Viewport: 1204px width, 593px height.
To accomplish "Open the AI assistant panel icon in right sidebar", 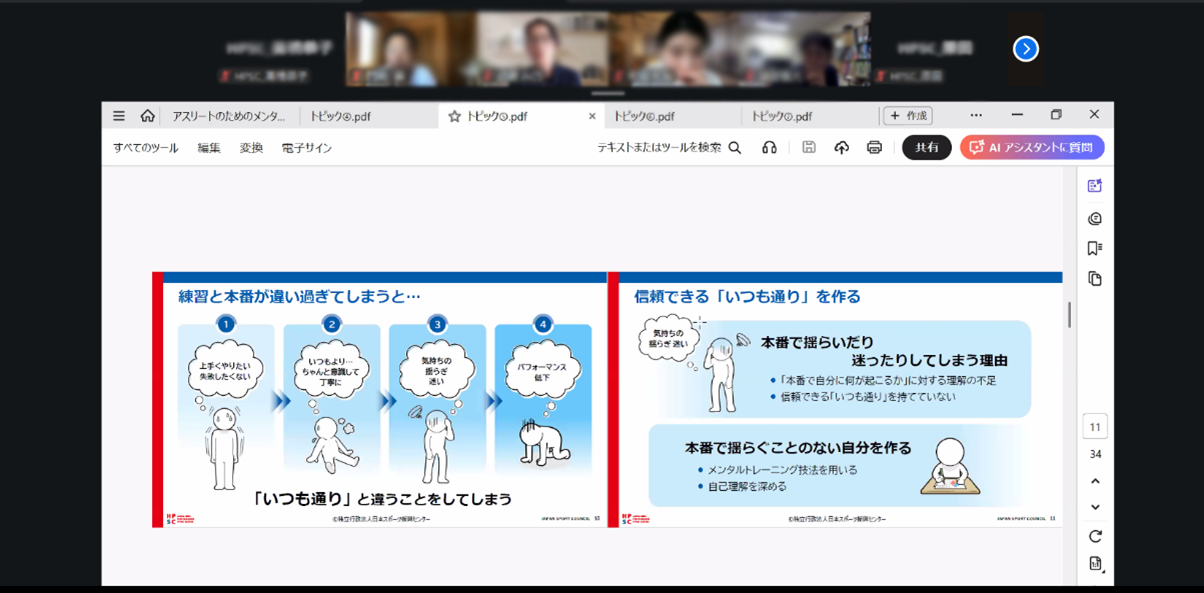I will tap(1095, 186).
